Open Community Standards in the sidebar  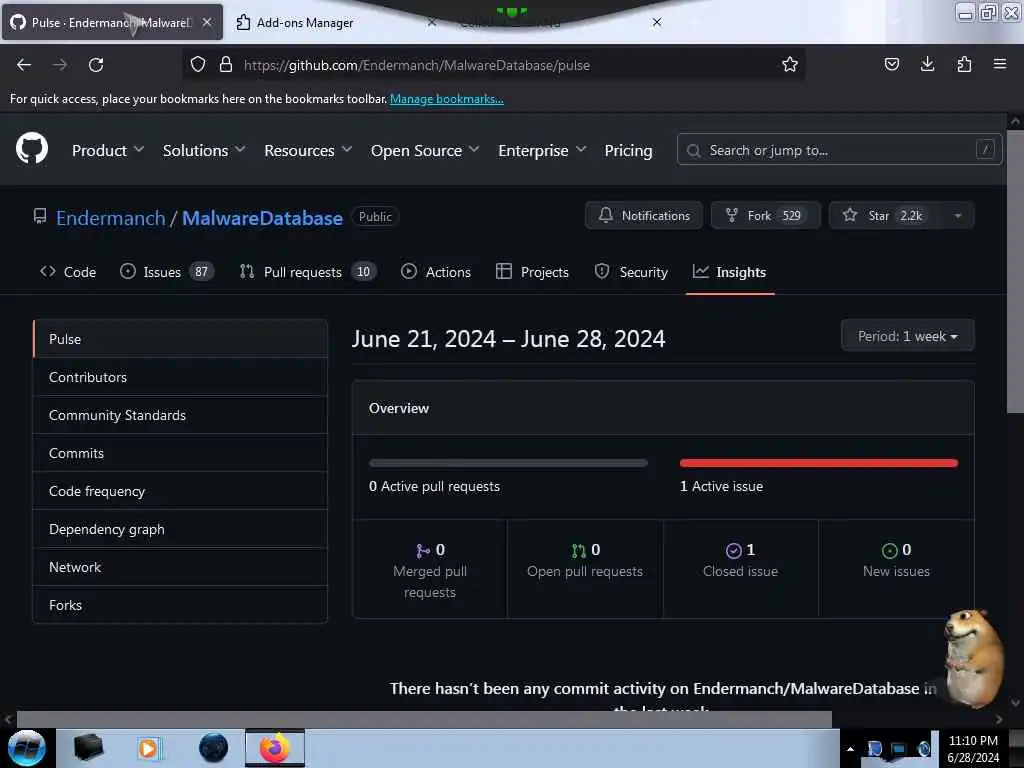click(x=180, y=415)
